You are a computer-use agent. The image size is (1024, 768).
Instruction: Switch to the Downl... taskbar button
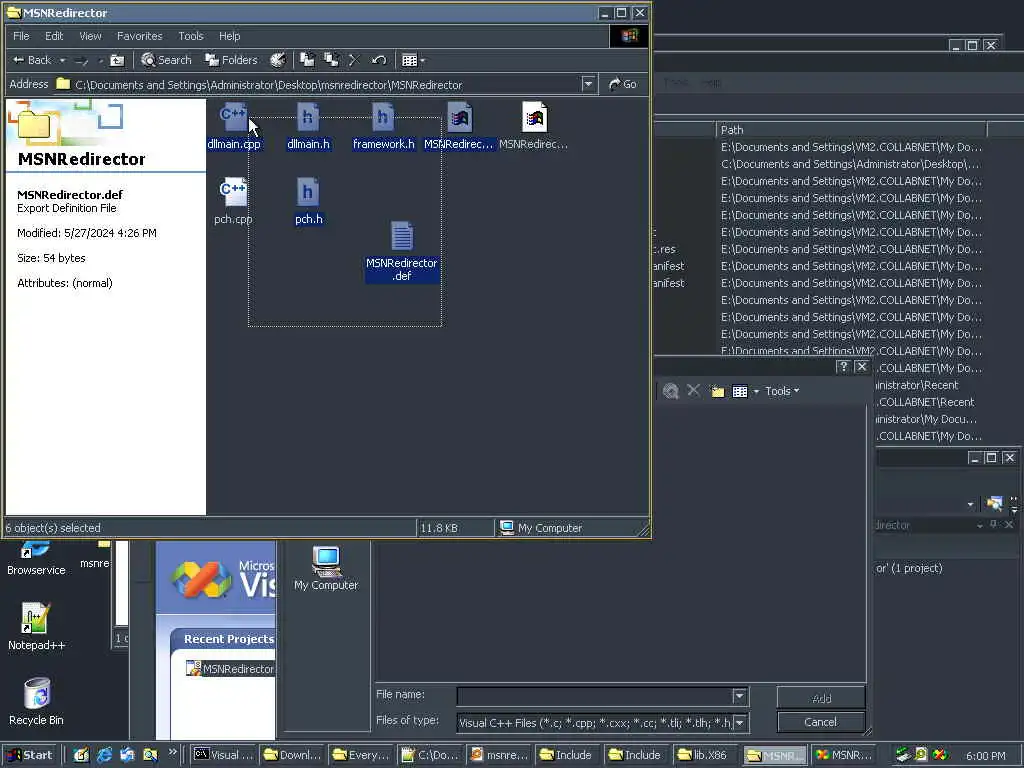point(293,755)
